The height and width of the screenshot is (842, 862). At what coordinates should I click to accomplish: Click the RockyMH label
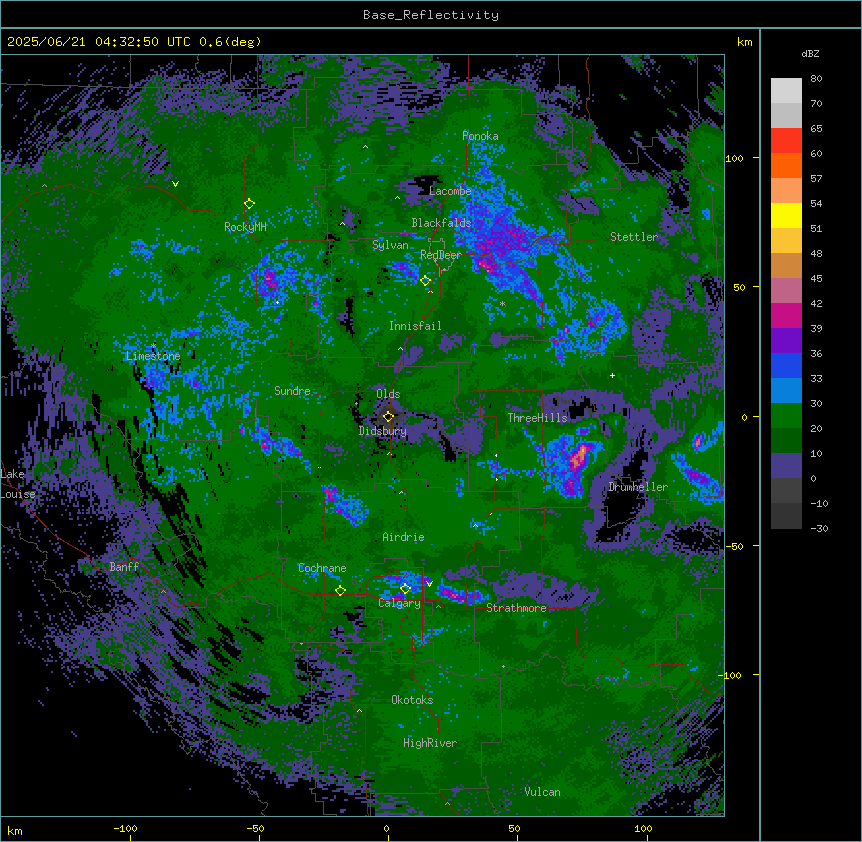point(245,227)
